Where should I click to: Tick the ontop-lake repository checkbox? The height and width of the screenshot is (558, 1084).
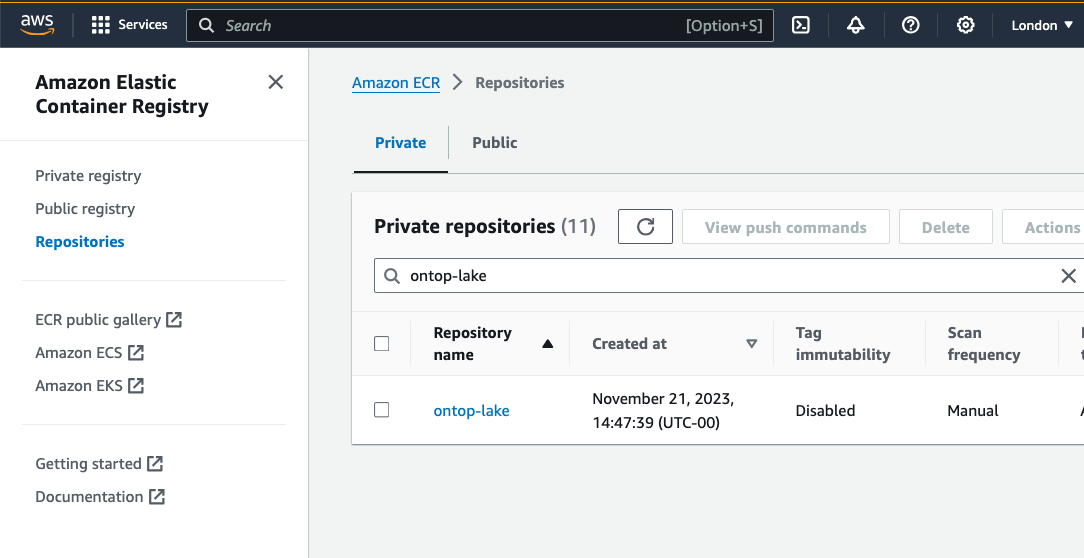382,410
